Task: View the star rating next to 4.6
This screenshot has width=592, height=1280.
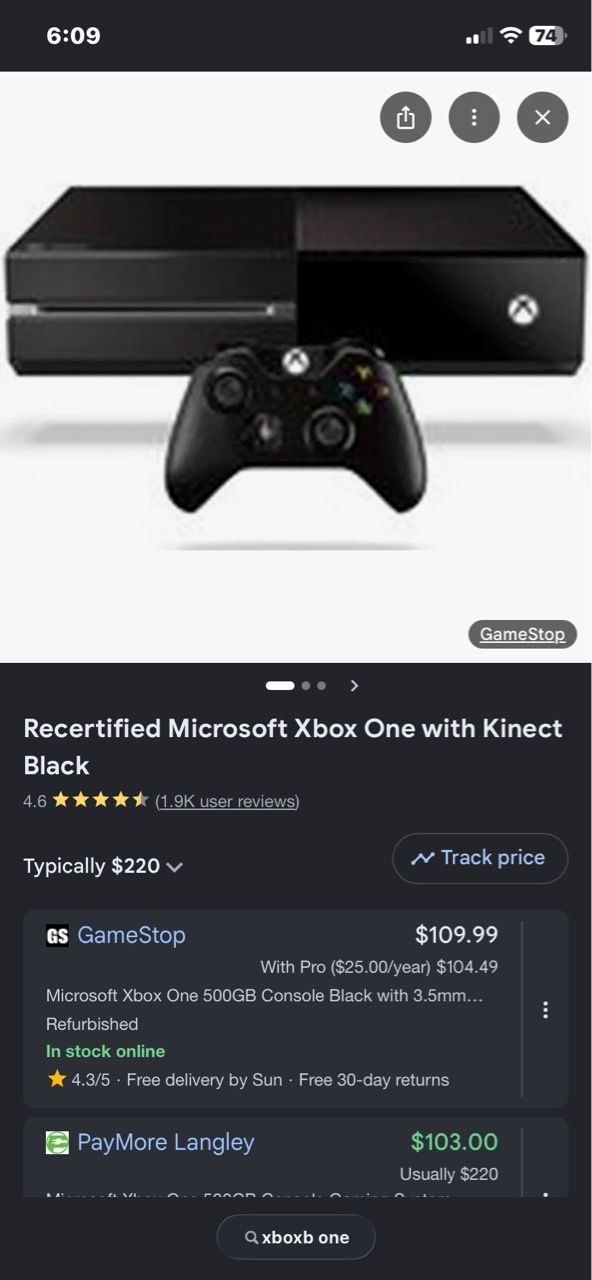Action: (101, 801)
